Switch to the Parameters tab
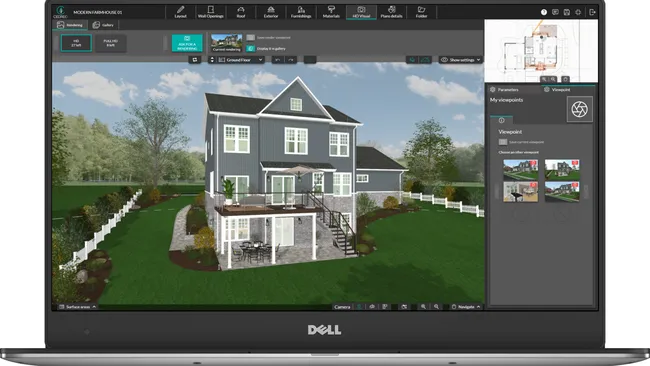650x366 pixels. click(x=504, y=90)
